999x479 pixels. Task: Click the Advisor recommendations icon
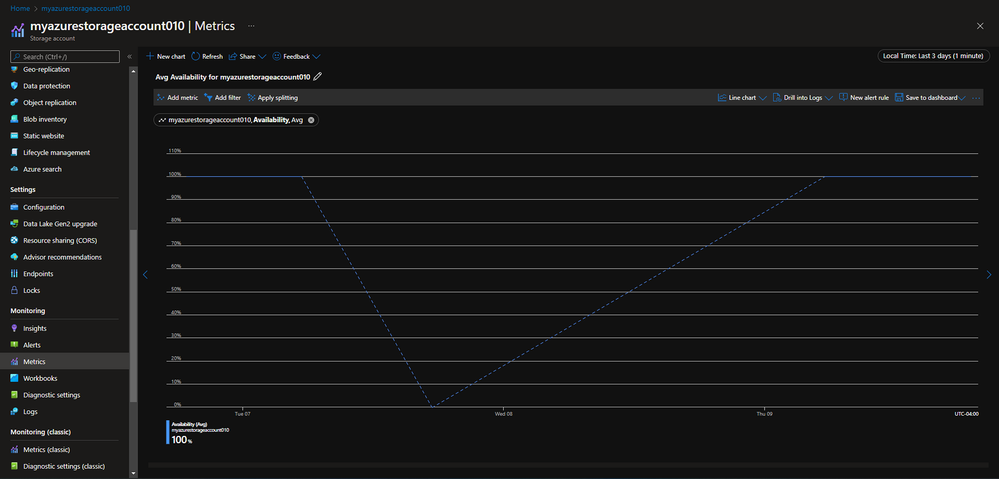[15, 257]
